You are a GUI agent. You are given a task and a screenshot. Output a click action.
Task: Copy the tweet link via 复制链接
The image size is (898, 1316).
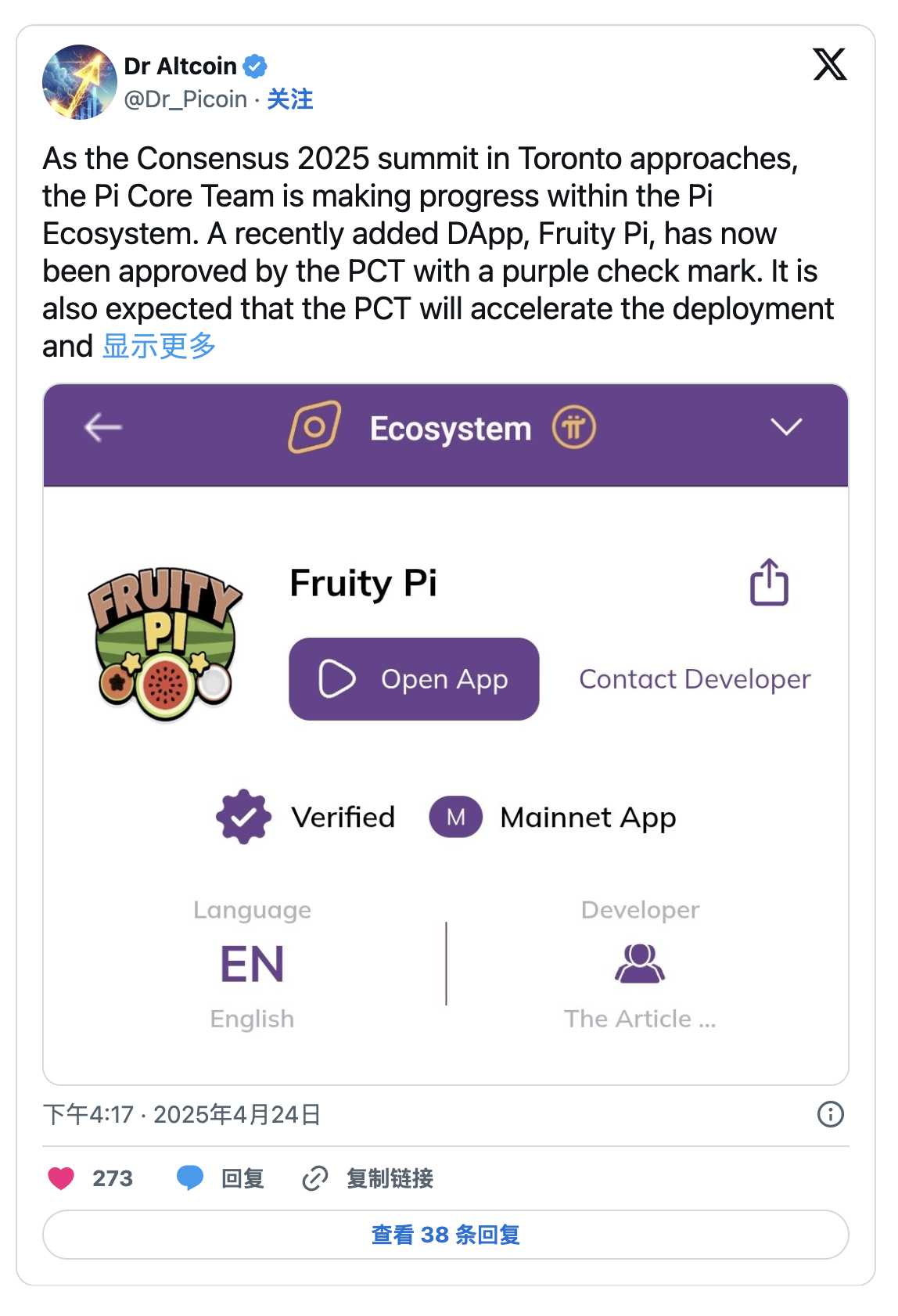tap(389, 1178)
